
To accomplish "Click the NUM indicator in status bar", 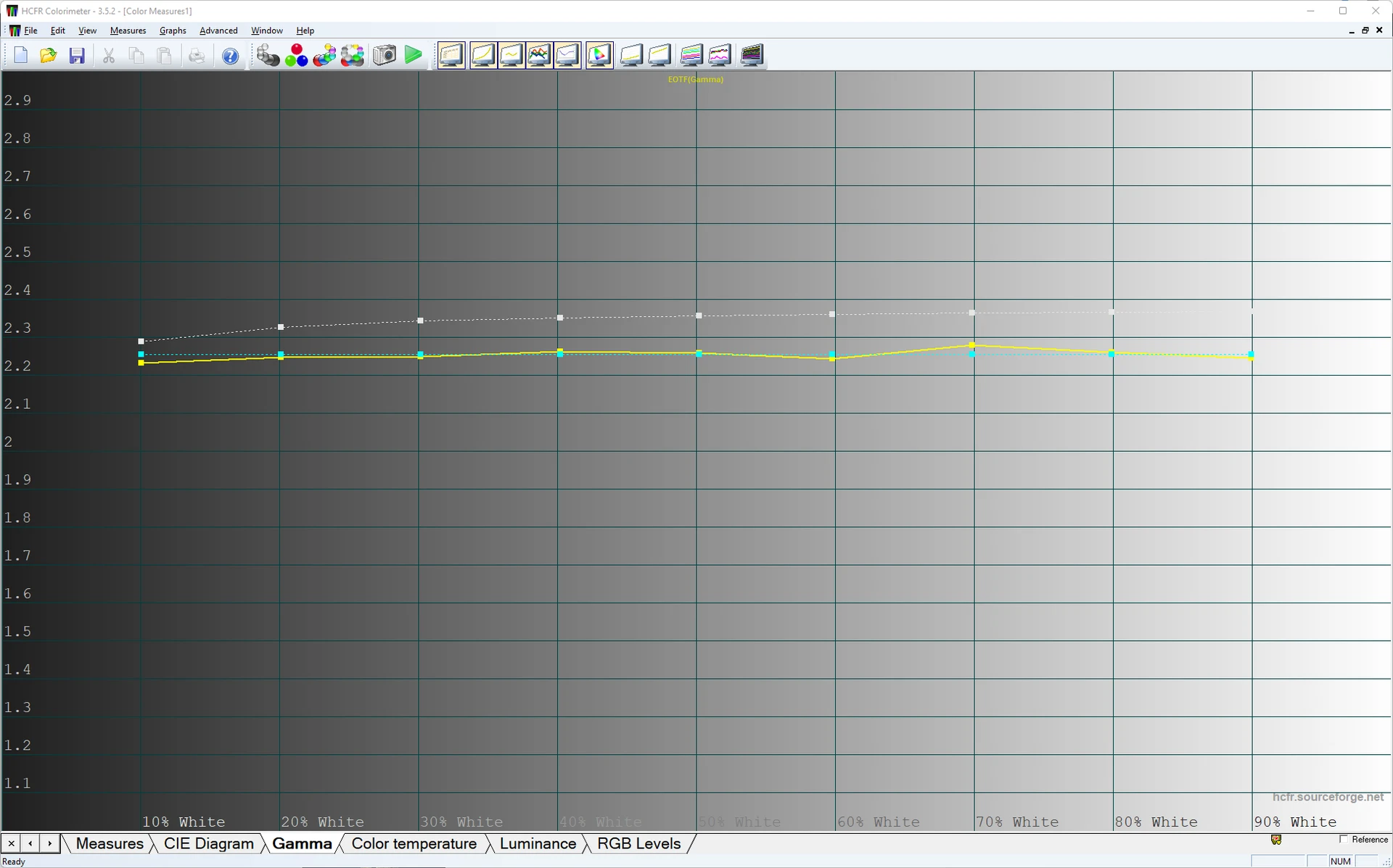I will (1341, 861).
